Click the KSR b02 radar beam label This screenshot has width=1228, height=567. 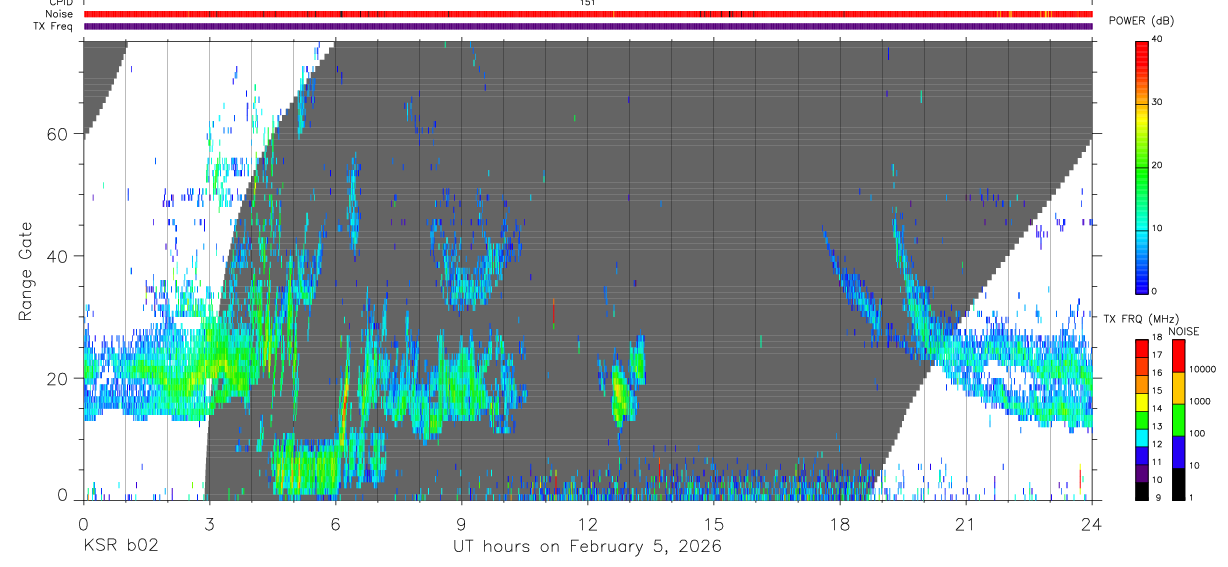click(x=120, y=546)
